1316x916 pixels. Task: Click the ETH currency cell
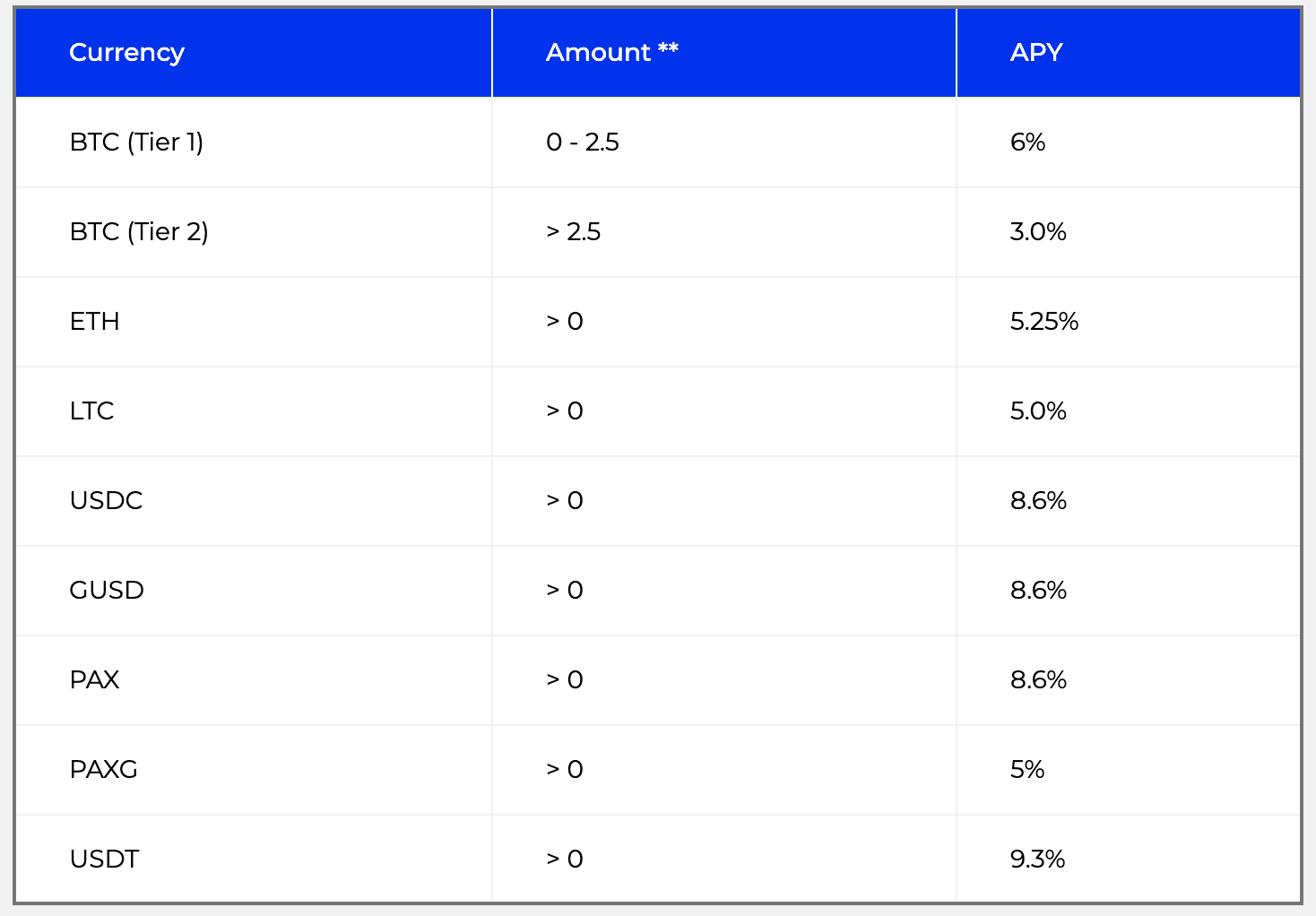(94, 322)
